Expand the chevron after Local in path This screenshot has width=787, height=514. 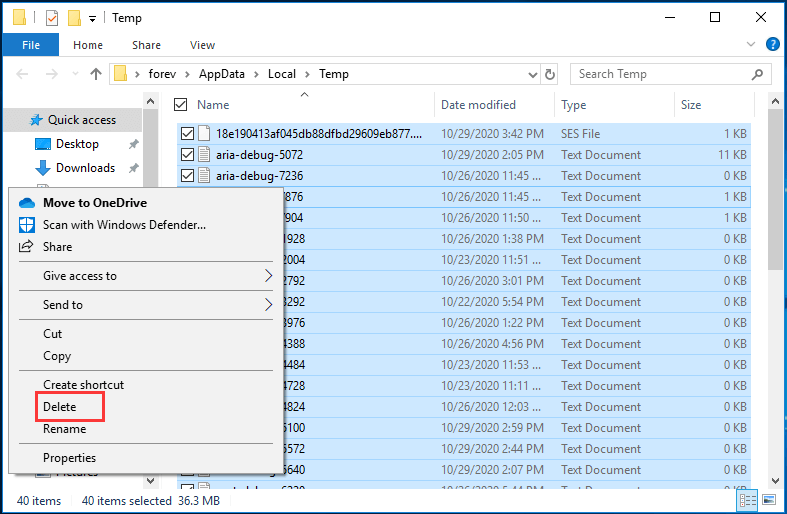pyautogui.click(x=308, y=74)
